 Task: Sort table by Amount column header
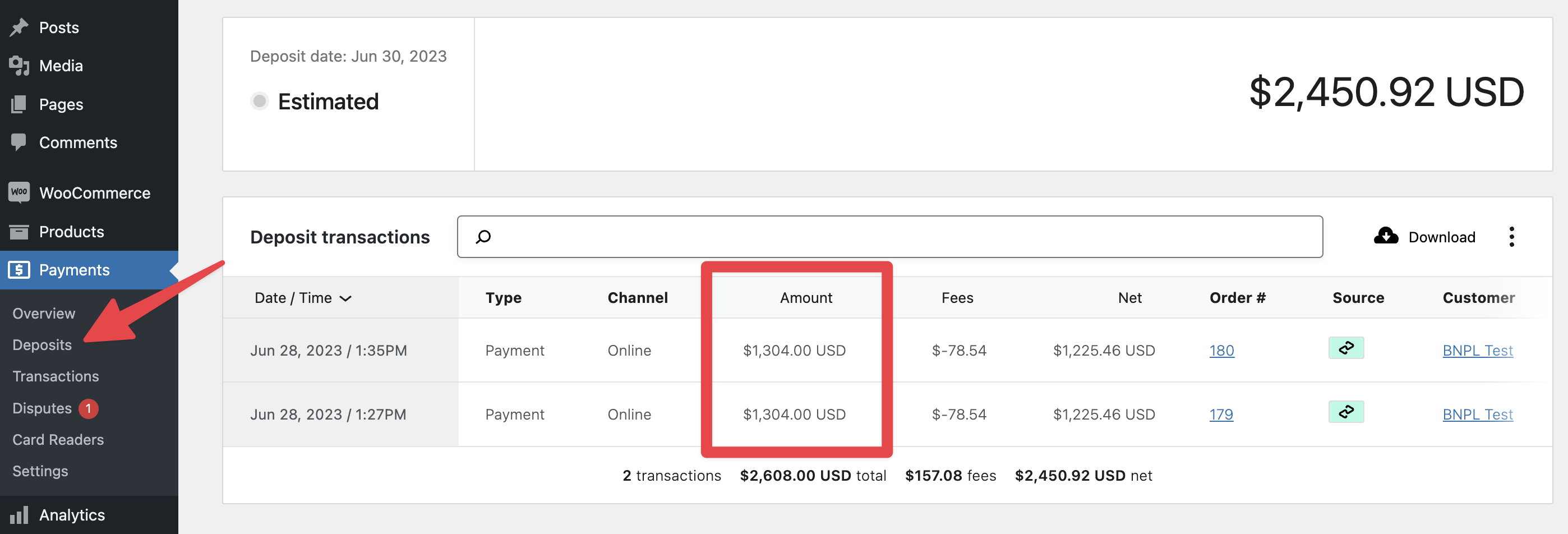click(x=805, y=298)
